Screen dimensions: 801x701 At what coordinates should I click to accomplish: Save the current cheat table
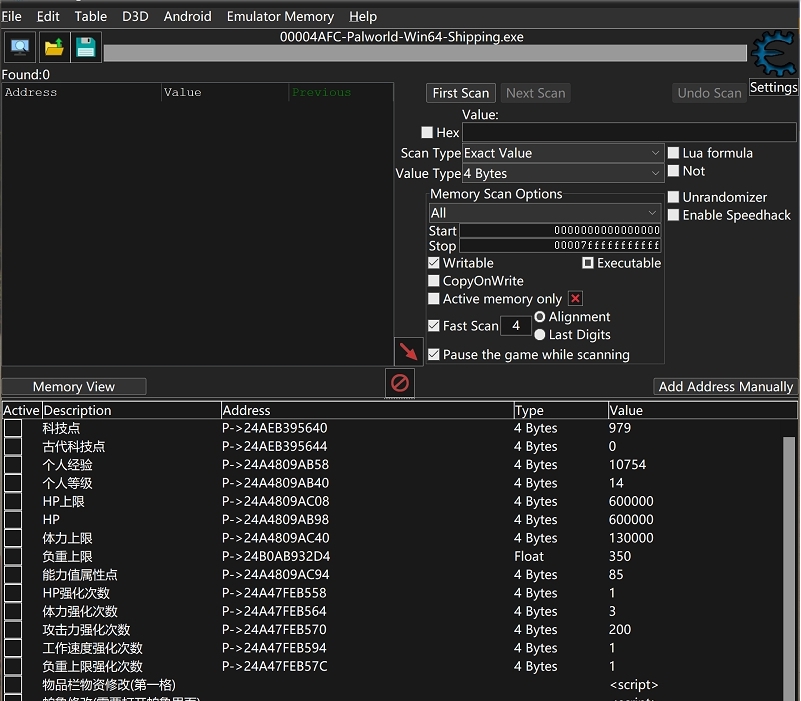[86, 46]
